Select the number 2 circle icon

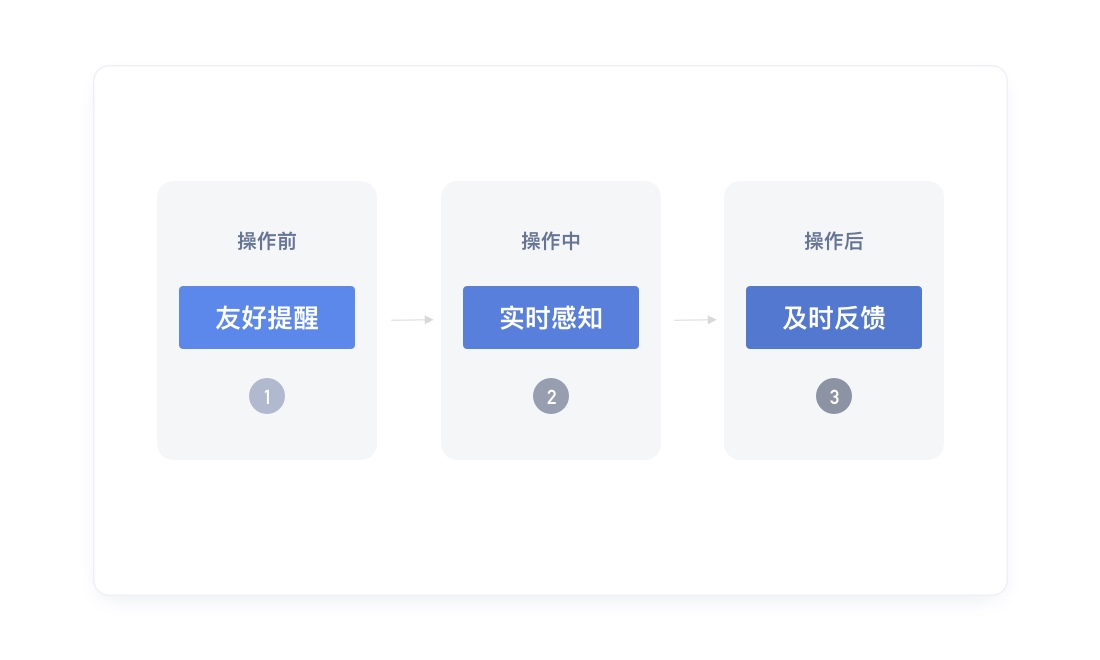point(551,397)
